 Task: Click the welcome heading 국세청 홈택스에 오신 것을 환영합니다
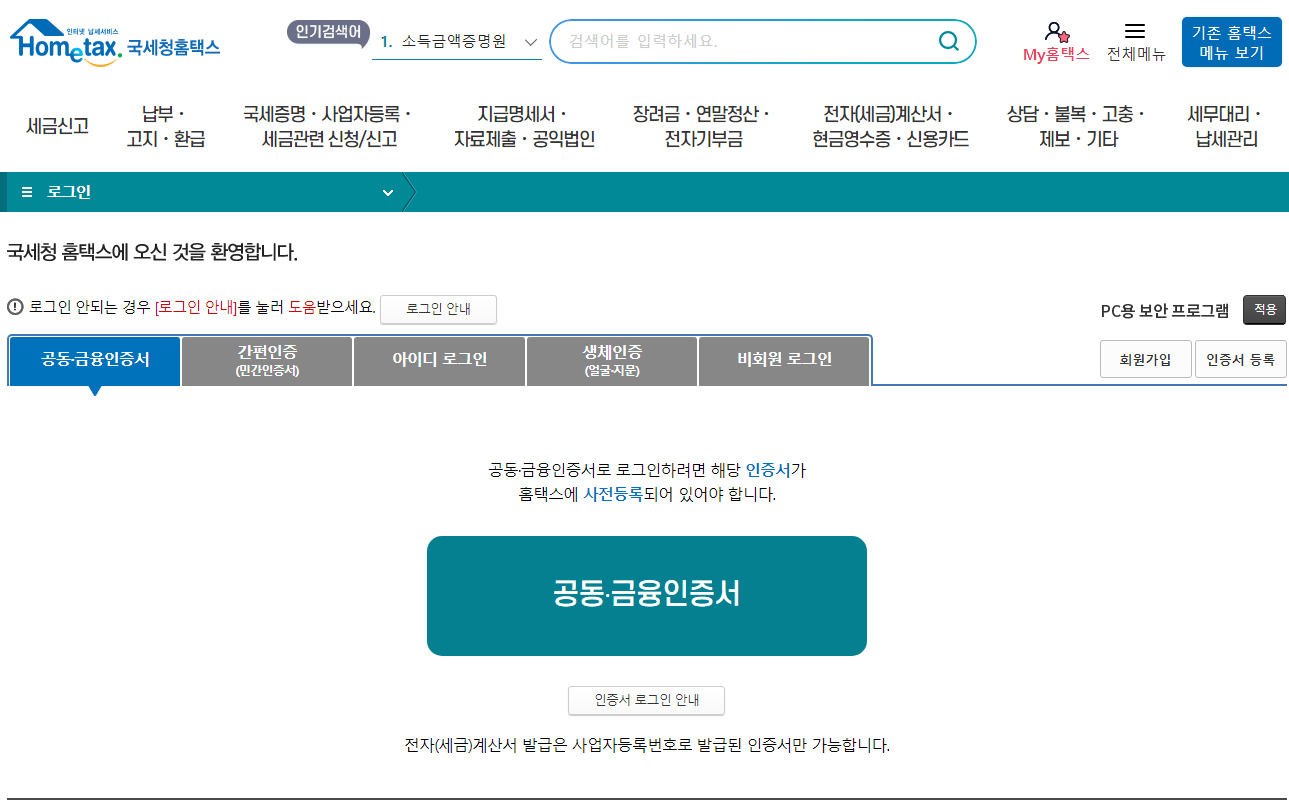coord(153,252)
